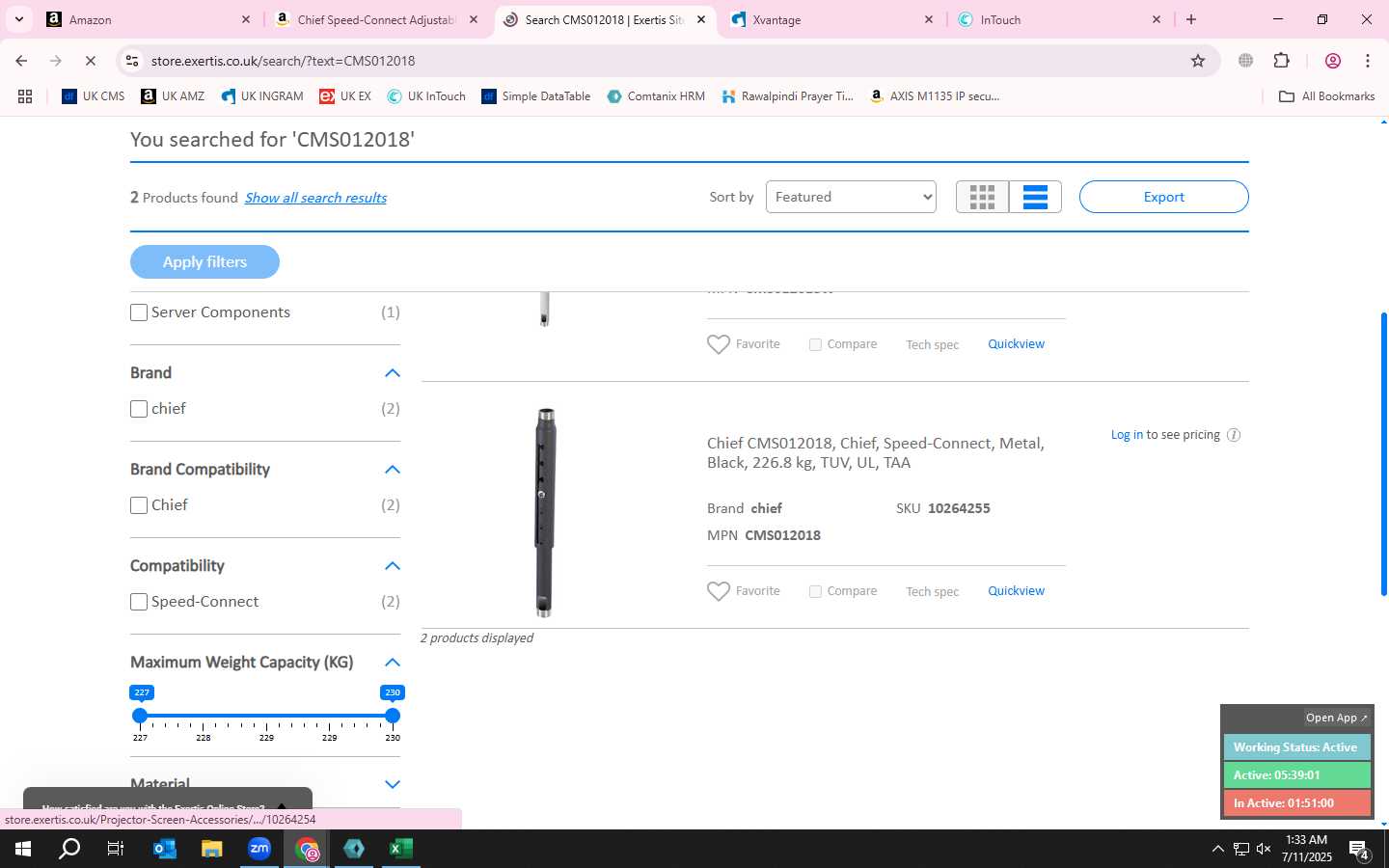
Task: Click Log in to see pricing
Action: click(x=1127, y=435)
